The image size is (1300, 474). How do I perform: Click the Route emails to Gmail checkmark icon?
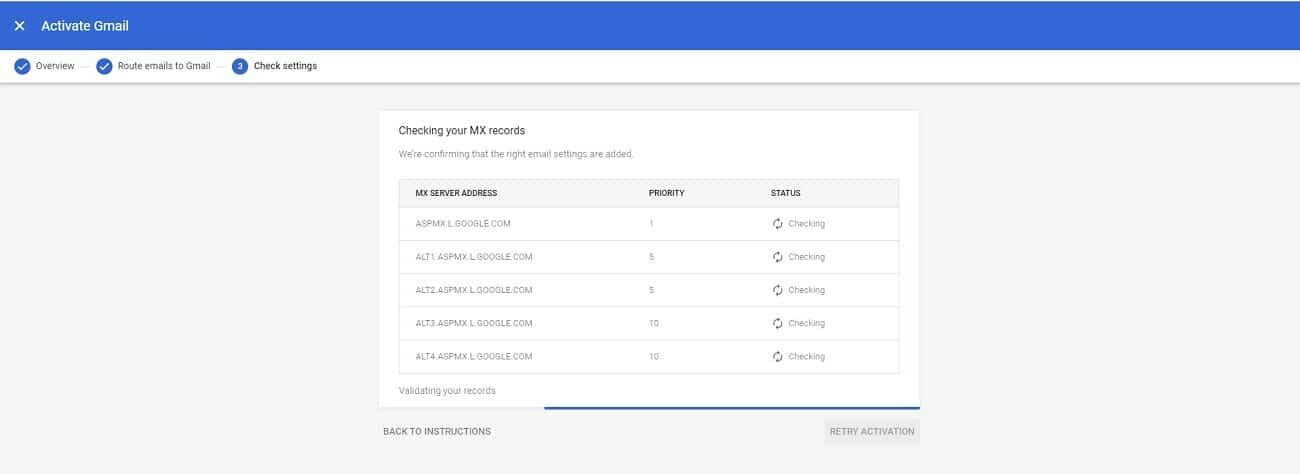click(x=104, y=66)
